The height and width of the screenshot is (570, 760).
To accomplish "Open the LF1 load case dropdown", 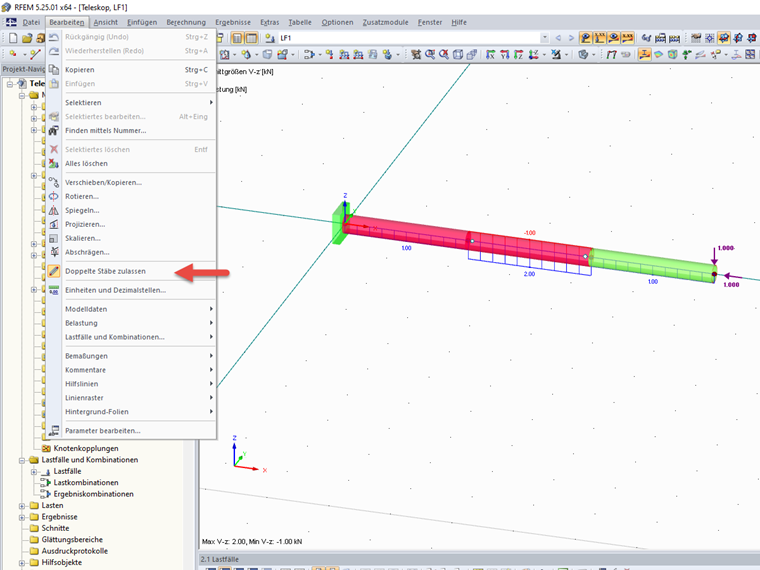I will tap(545, 38).
